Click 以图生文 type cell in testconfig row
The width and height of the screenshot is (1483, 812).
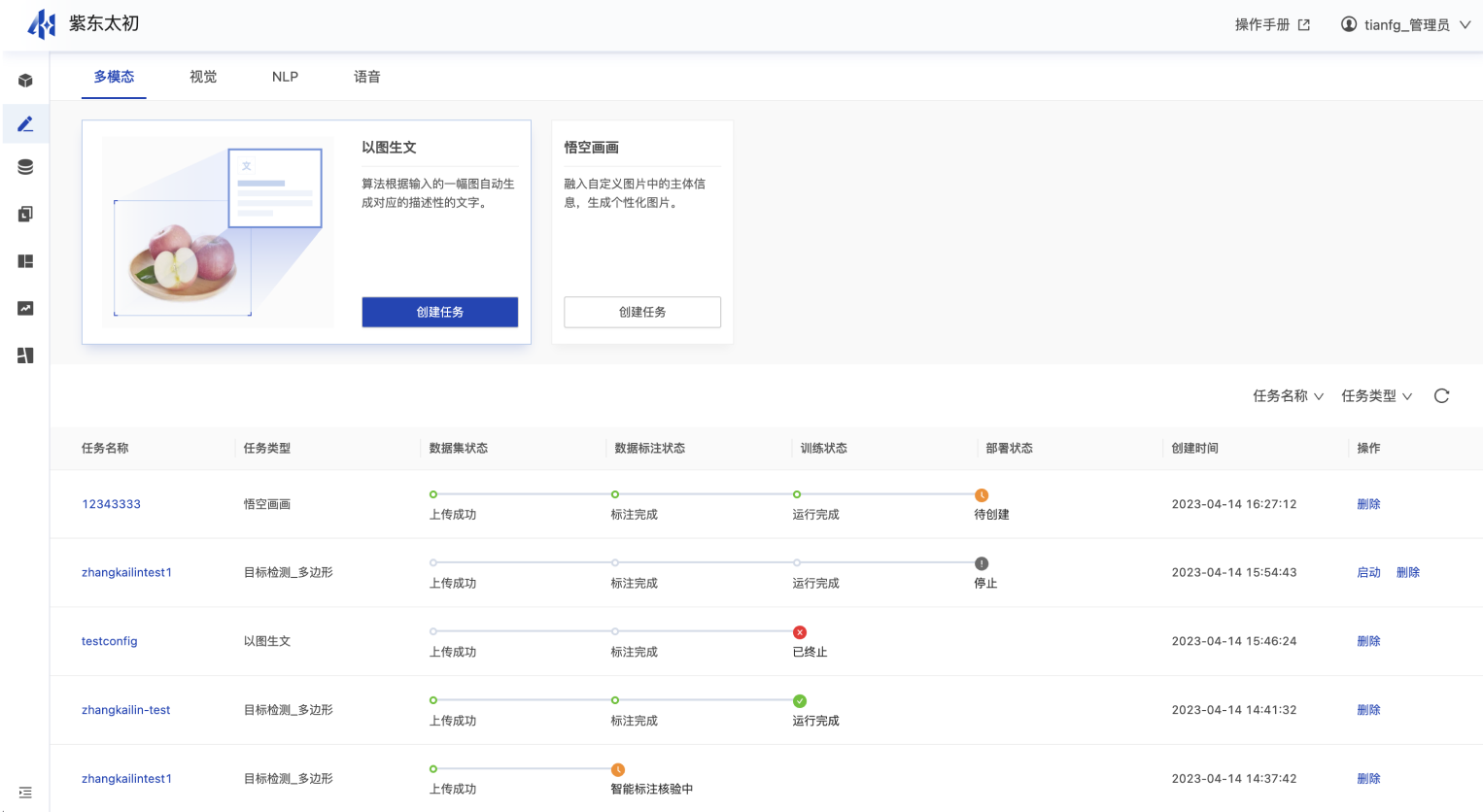point(267,641)
